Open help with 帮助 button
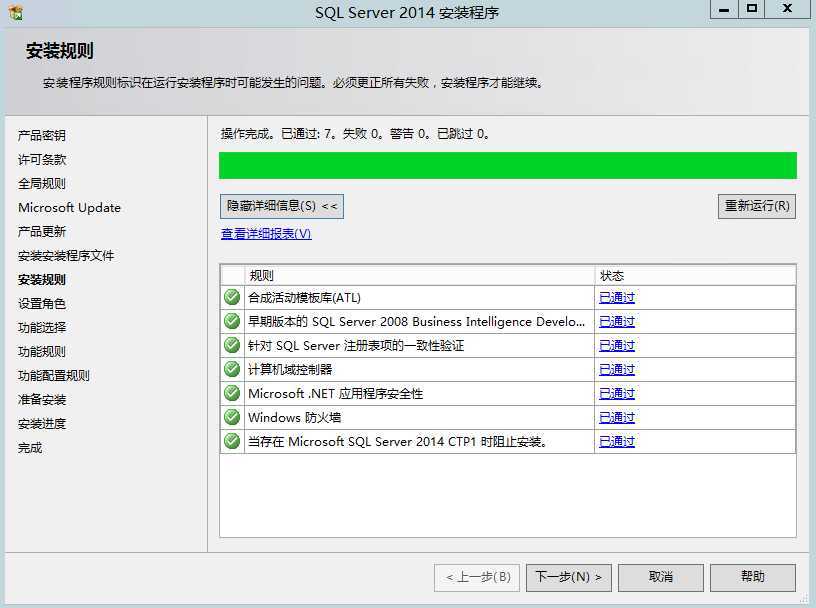Image resolution: width=816 pixels, height=608 pixels. [753, 577]
